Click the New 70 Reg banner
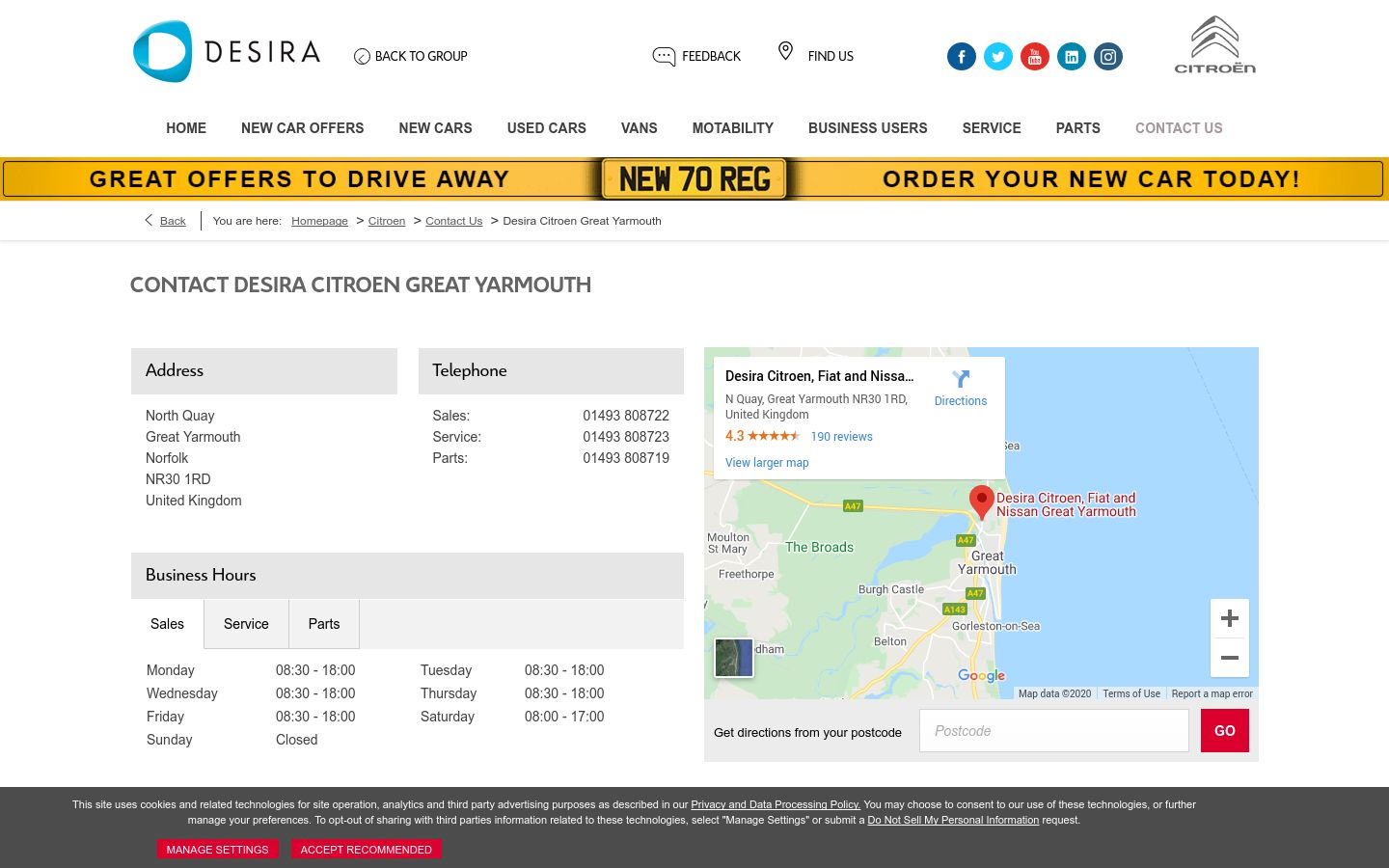 694,179
